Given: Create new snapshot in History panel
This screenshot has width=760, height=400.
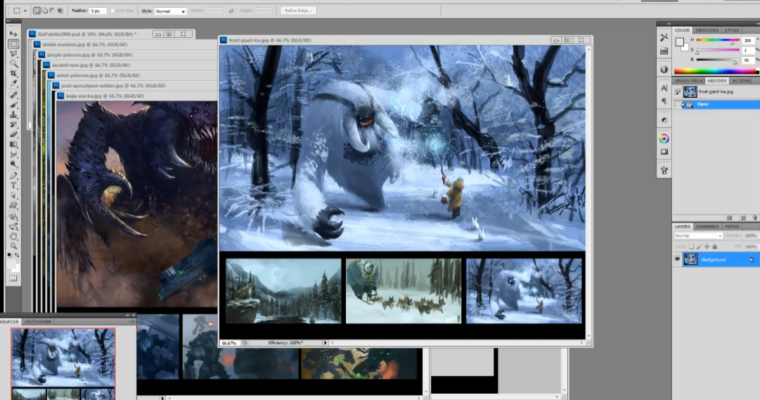Looking at the screenshot, I should 743,218.
